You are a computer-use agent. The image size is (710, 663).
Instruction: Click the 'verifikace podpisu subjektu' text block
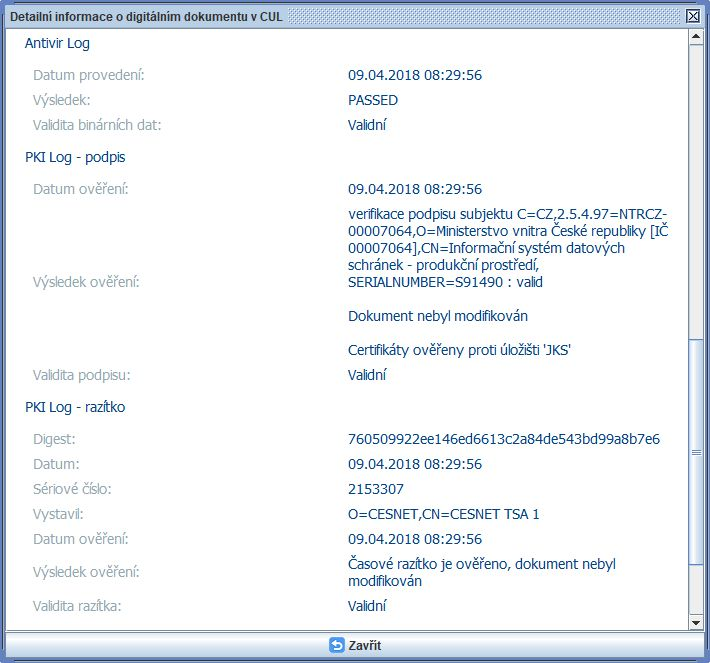508,248
